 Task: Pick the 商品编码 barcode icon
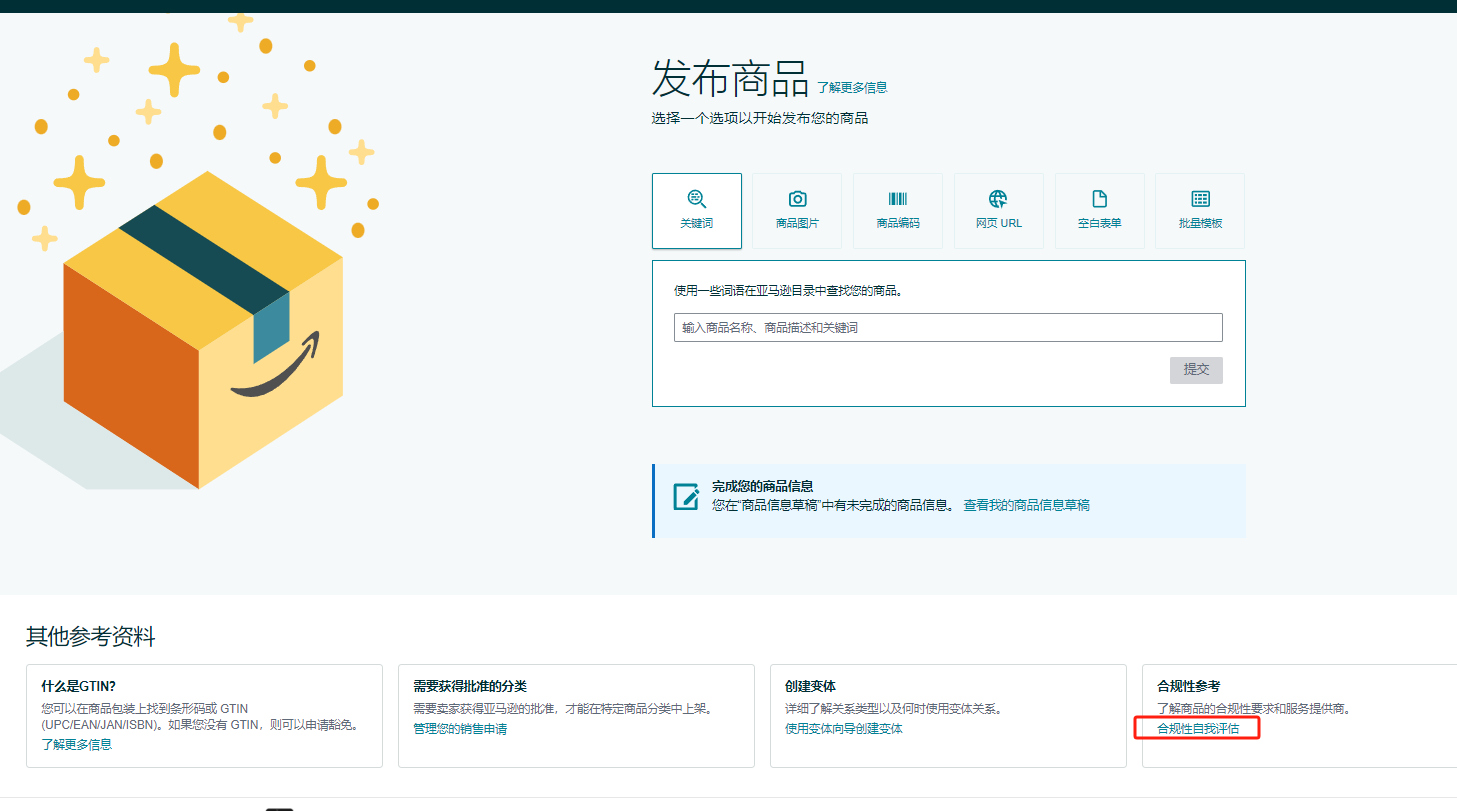898,198
